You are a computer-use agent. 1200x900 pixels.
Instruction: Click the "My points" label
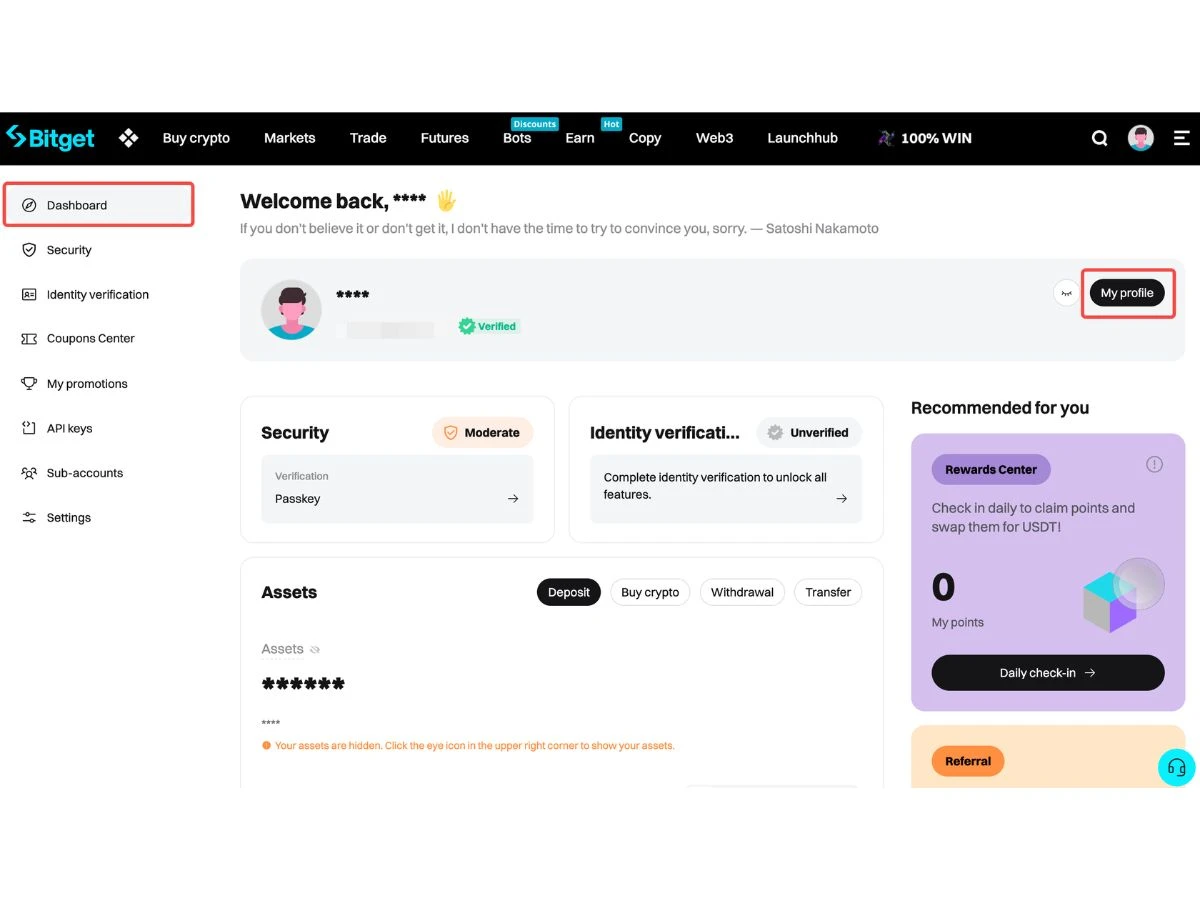(x=958, y=622)
